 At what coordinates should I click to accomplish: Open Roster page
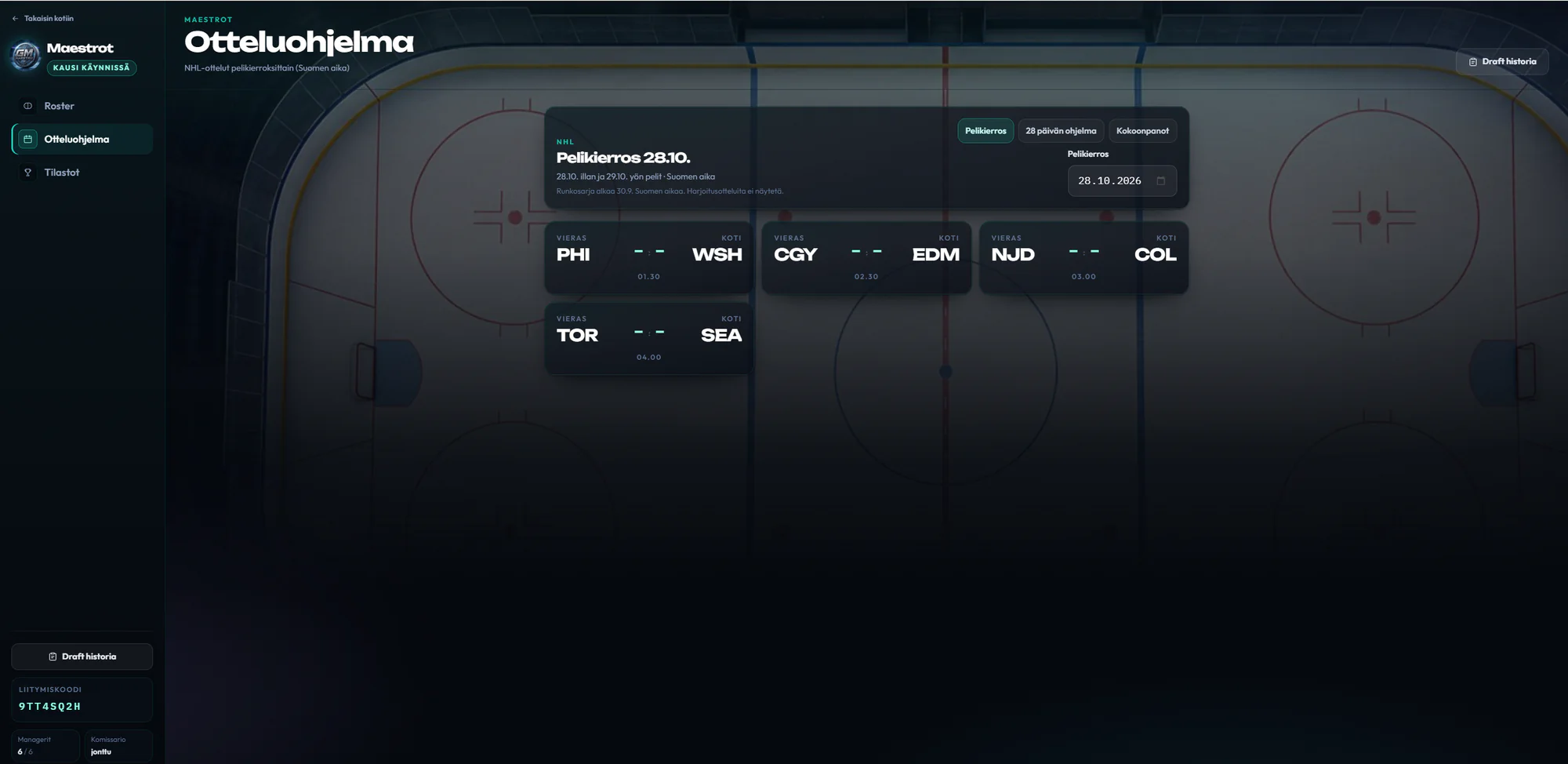[x=82, y=106]
